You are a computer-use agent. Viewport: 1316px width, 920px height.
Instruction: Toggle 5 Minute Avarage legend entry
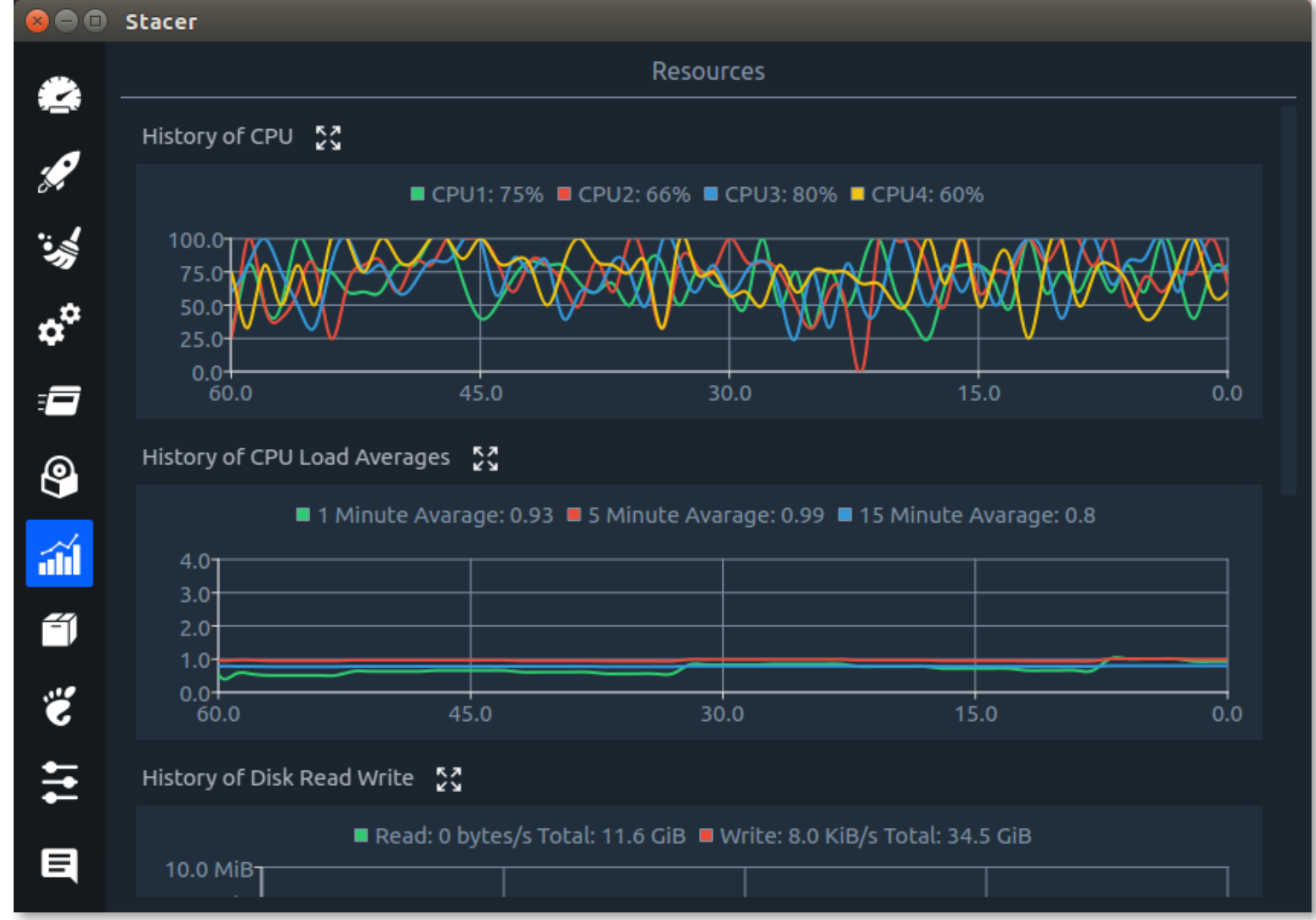[696, 516]
